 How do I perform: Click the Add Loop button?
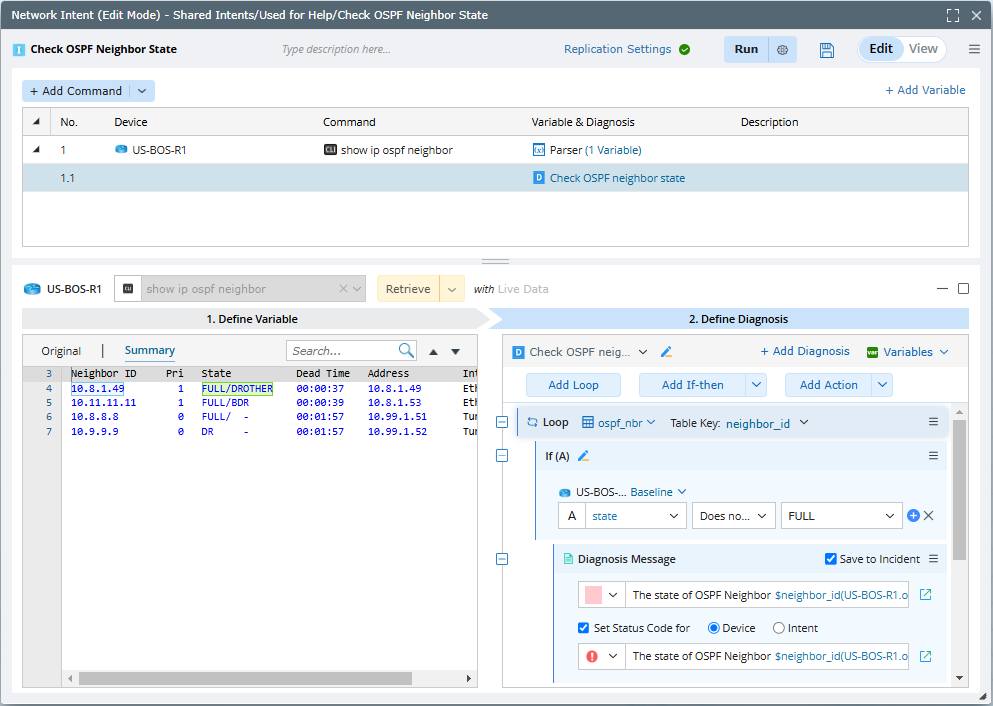click(x=573, y=385)
